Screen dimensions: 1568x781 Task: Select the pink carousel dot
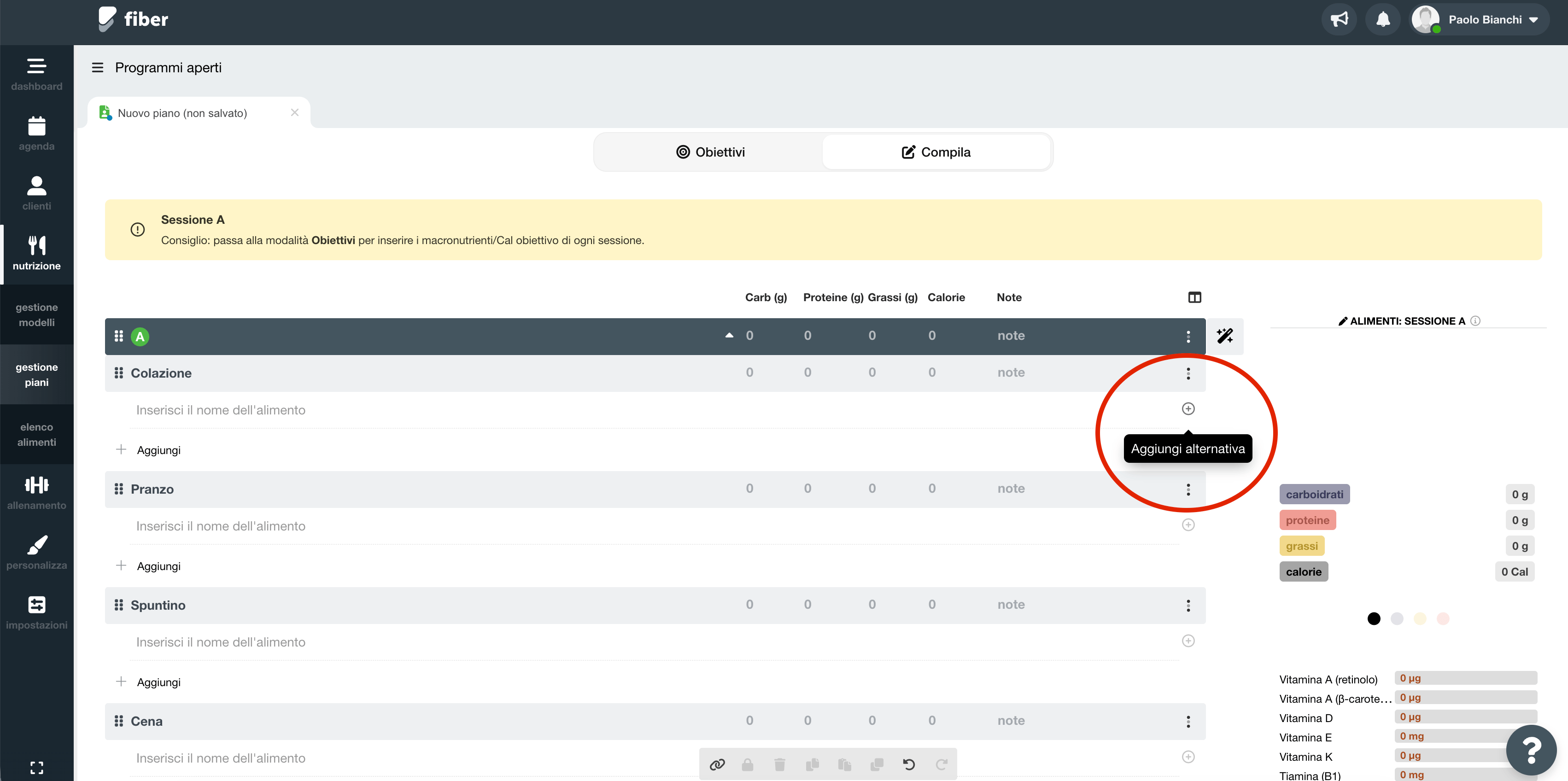point(1443,618)
